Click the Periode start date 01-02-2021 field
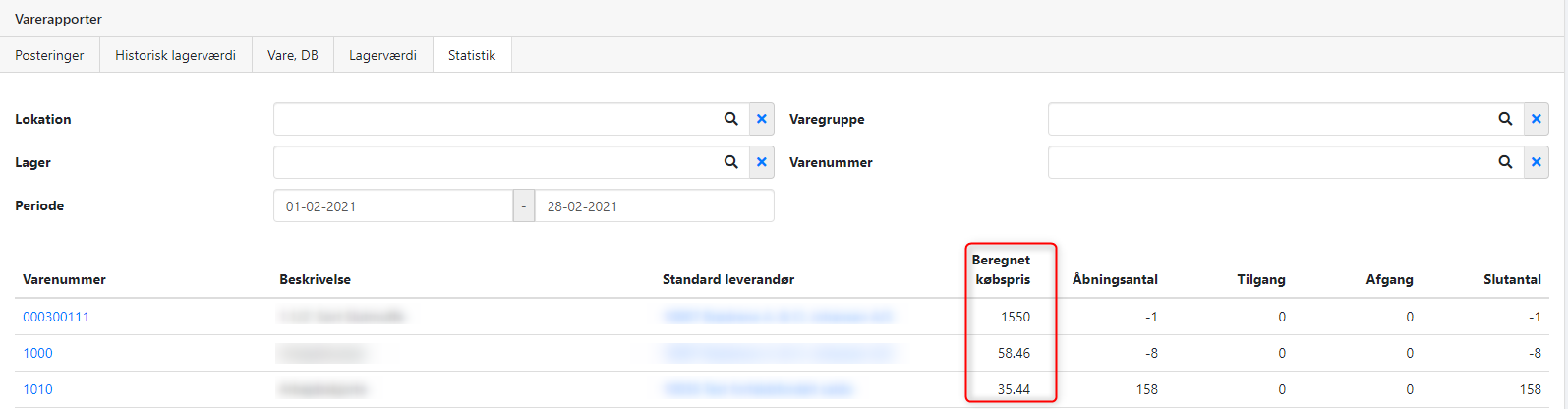The height and width of the screenshot is (409, 1568). [x=393, y=206]
